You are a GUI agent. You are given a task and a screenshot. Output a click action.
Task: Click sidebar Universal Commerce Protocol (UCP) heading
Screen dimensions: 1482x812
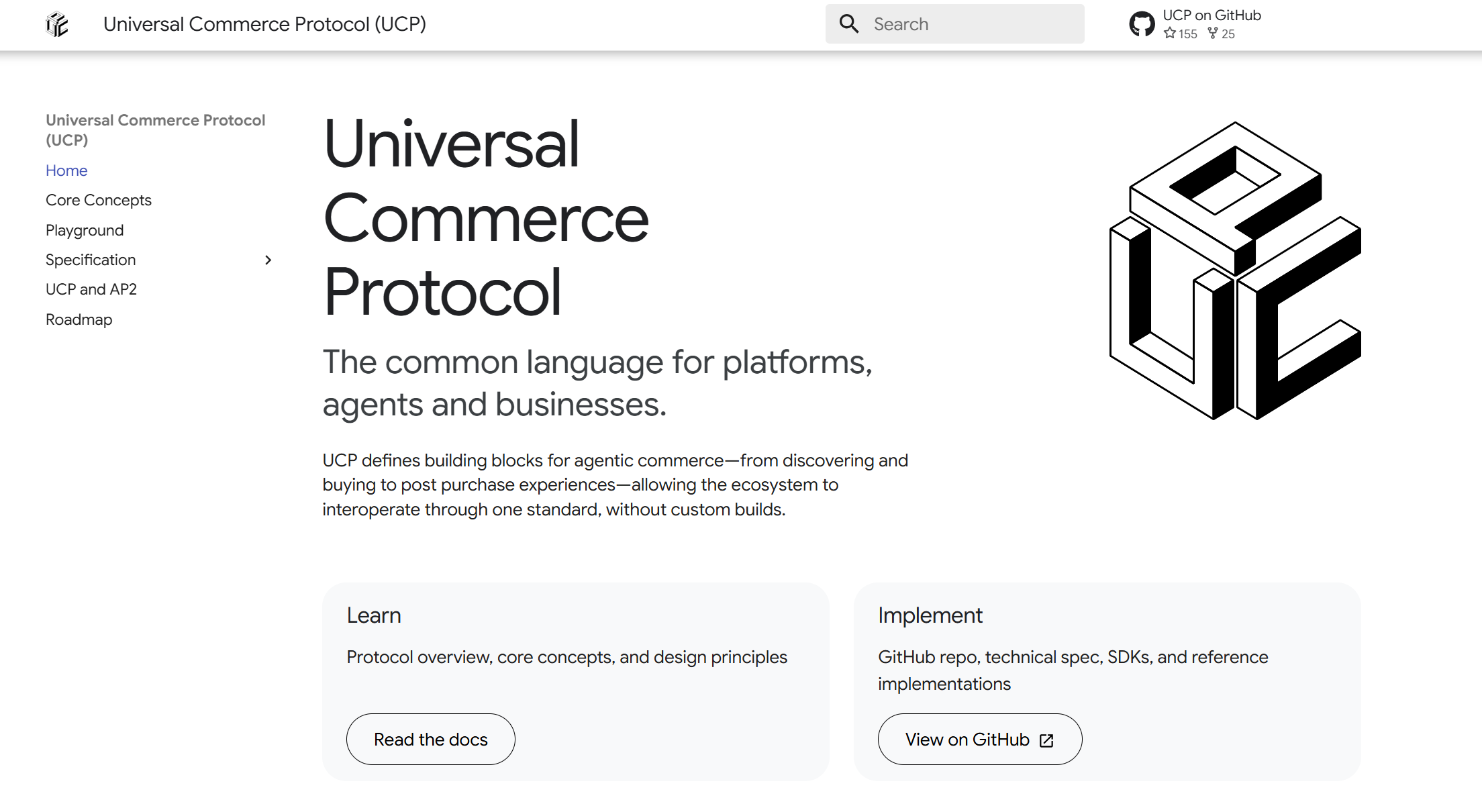click(x=155, y=130)
